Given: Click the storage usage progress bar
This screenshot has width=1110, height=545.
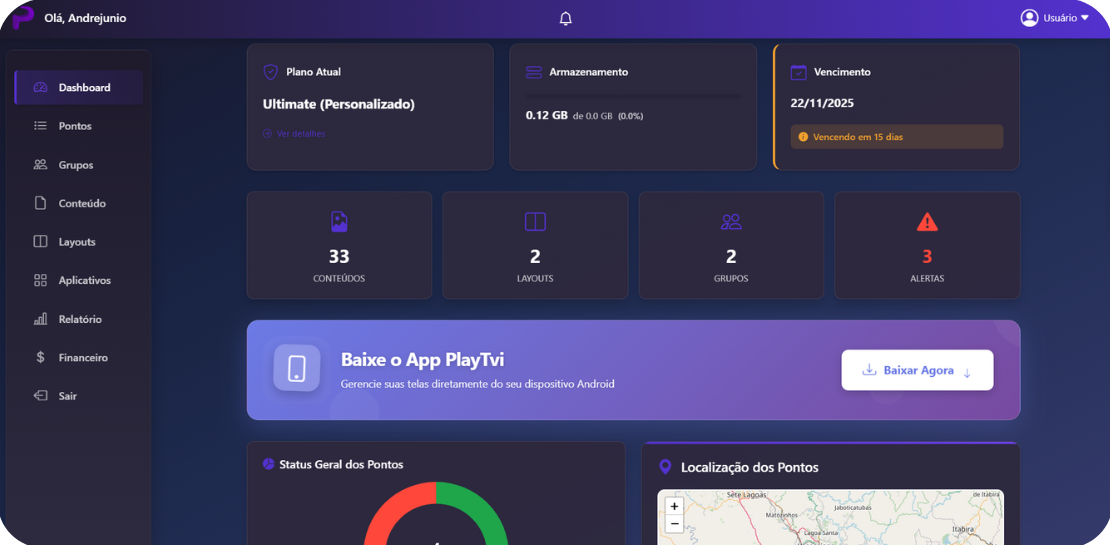Looking at the screenshot, I should pos(633,97).
